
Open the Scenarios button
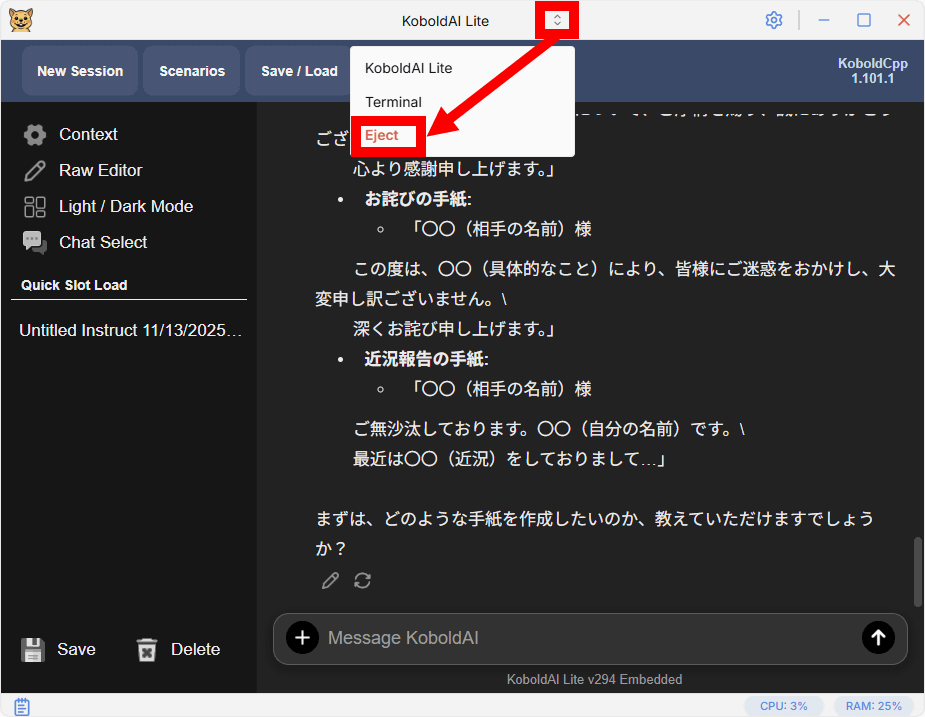click(192, 71)
